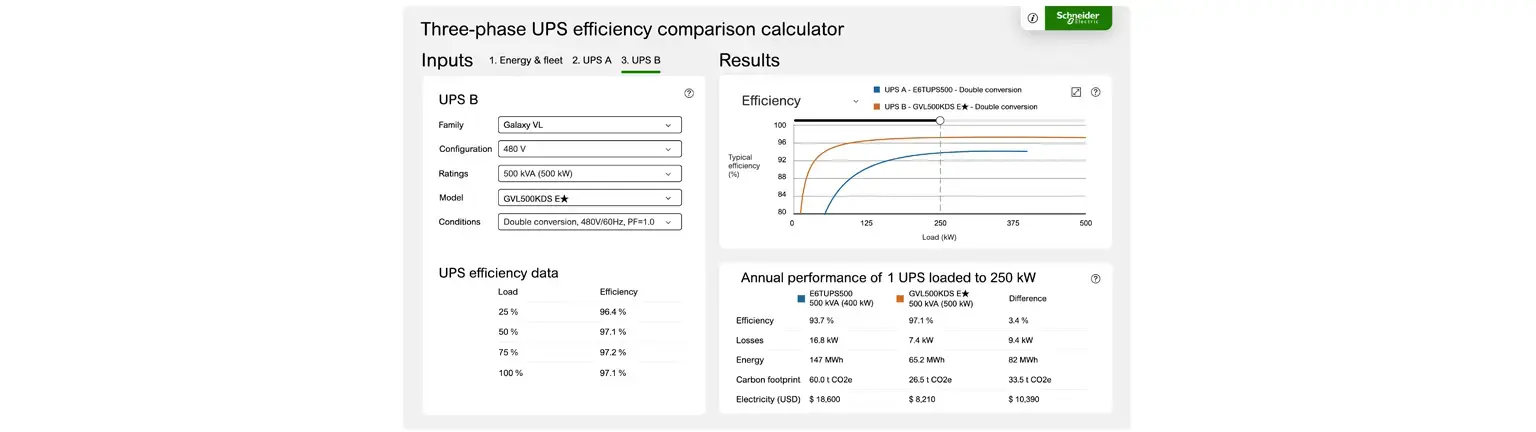
Task: Click the Load (kW) axis label
Action: click(939, 238)
